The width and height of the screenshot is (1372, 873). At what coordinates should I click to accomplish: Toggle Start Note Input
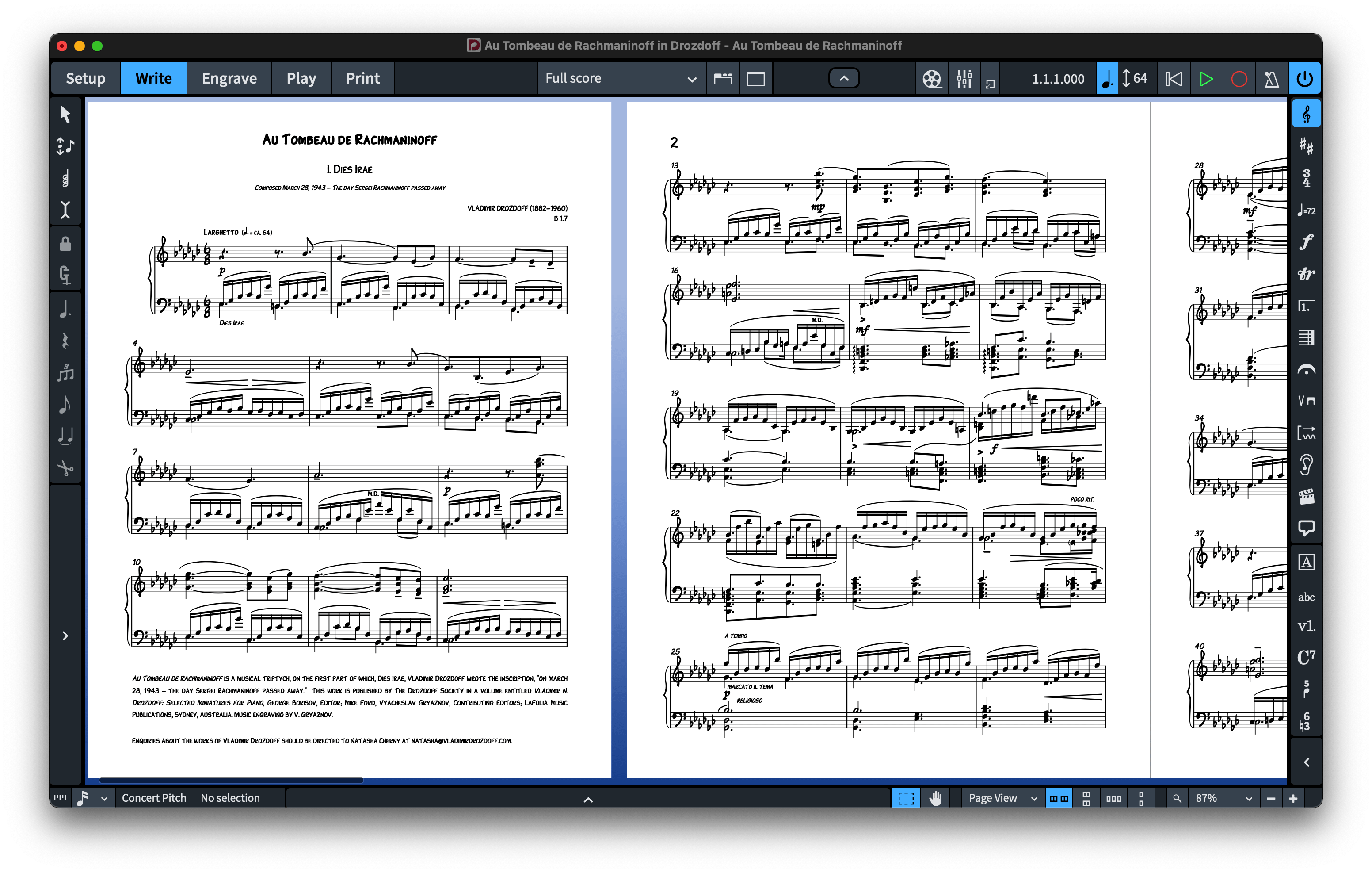(65, 146)
